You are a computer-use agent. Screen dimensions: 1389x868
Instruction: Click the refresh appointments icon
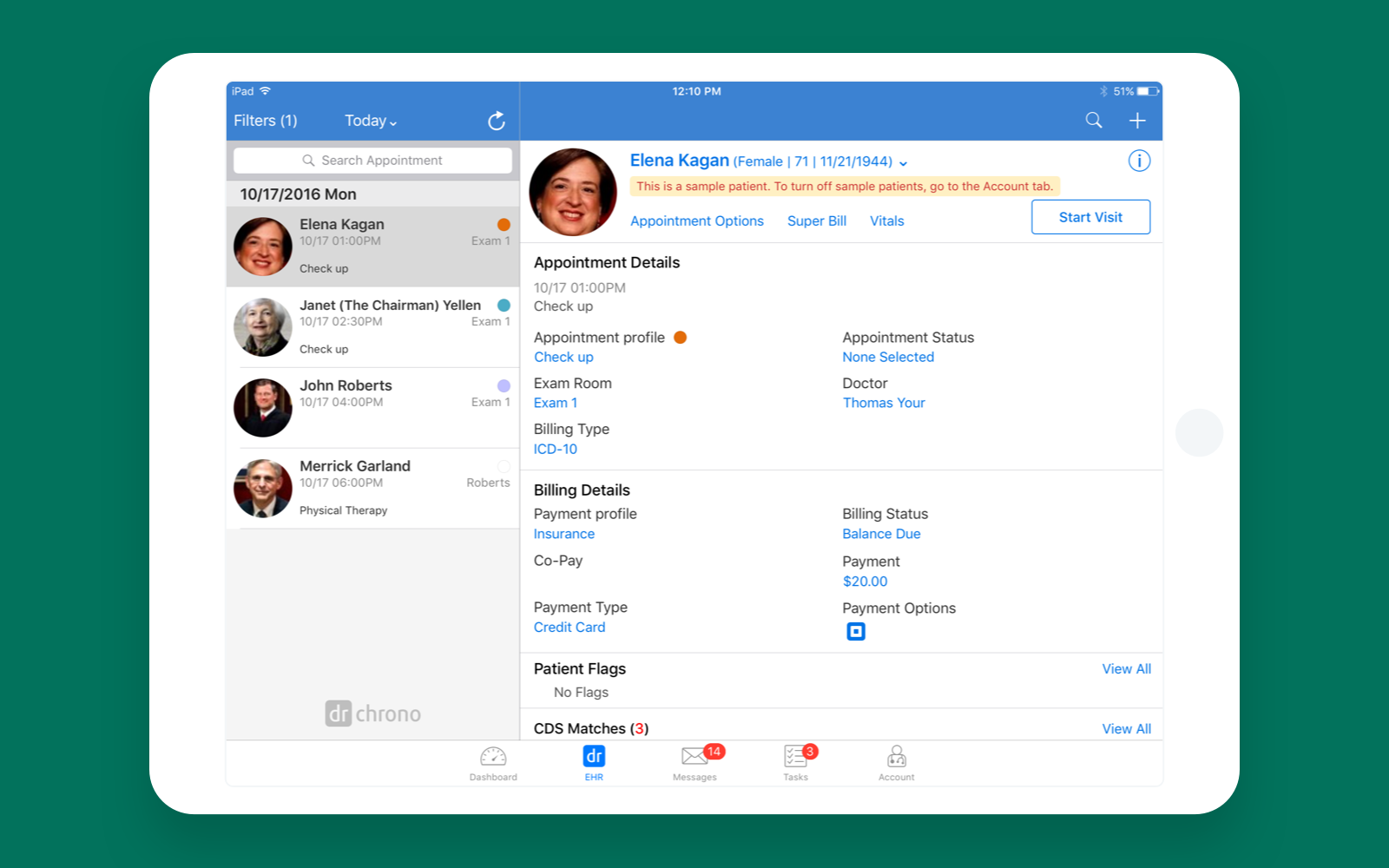496,121
